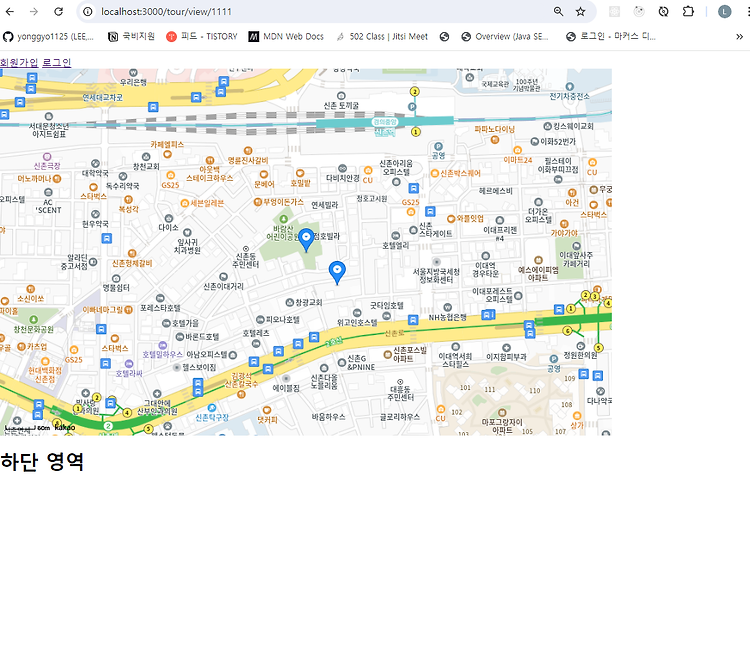Click the 신촌G&PNINE map icon
This screenshot has height=651, width=750.
[x=342, y=363]
